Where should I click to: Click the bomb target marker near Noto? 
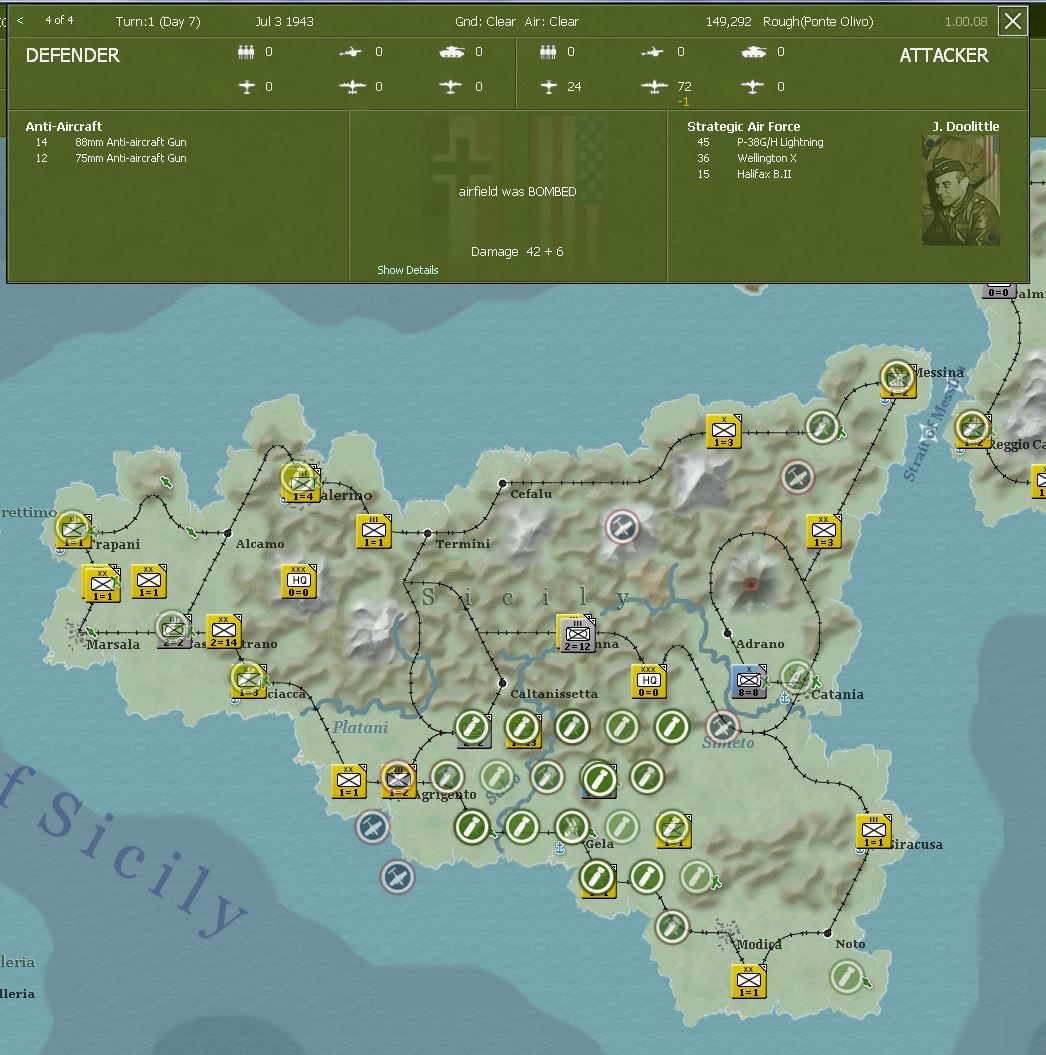tap(847, 976)
